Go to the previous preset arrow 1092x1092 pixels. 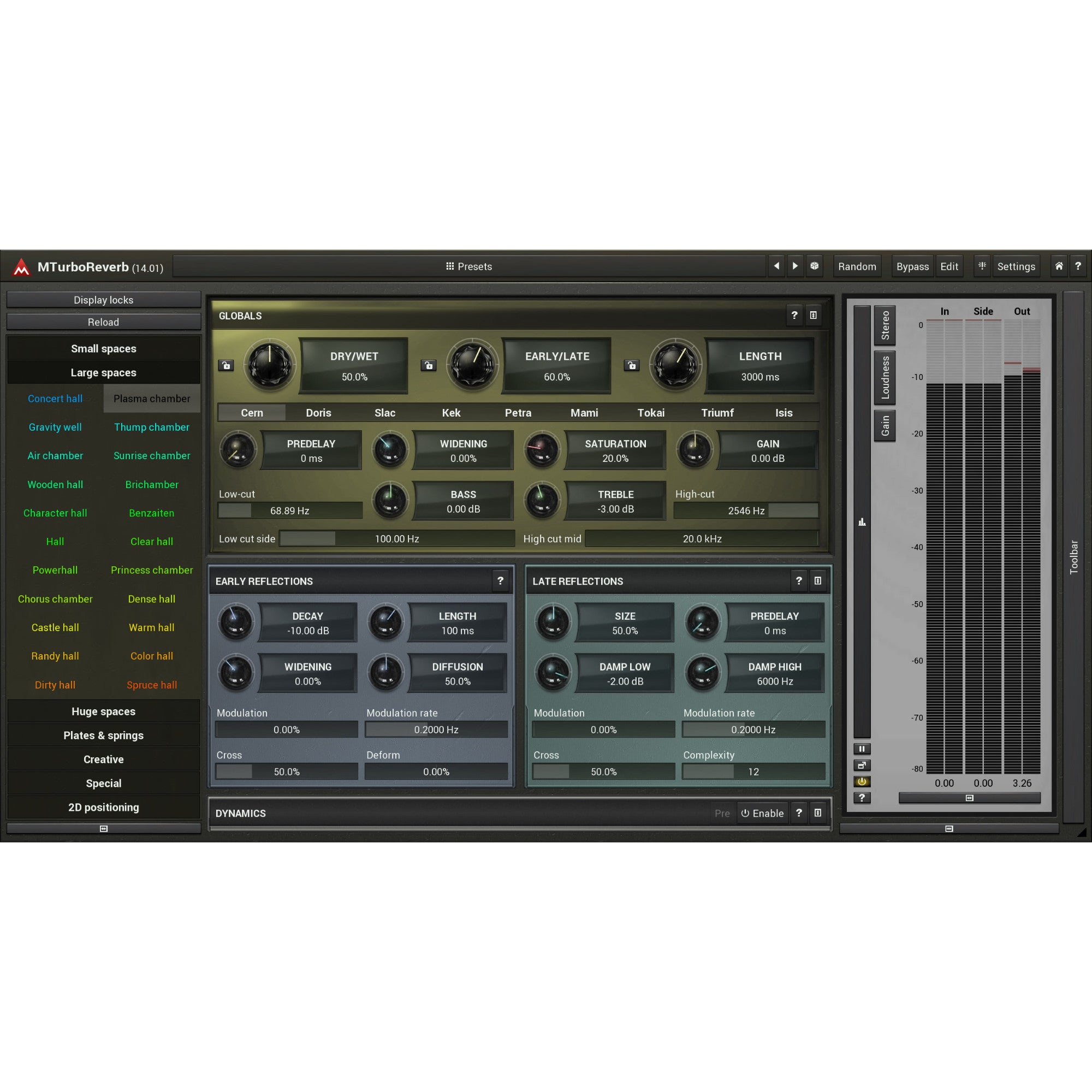(776, 266)
